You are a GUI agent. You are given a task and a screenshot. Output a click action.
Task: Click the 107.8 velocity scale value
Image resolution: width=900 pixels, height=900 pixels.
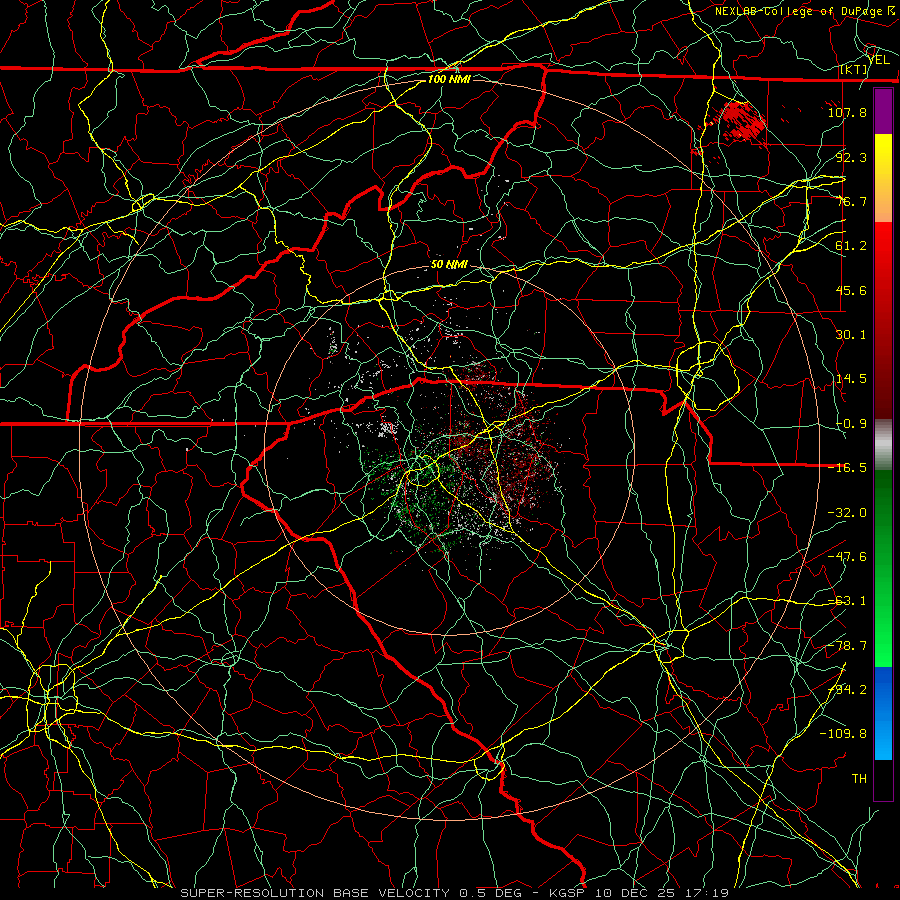(x=847, y=112)
